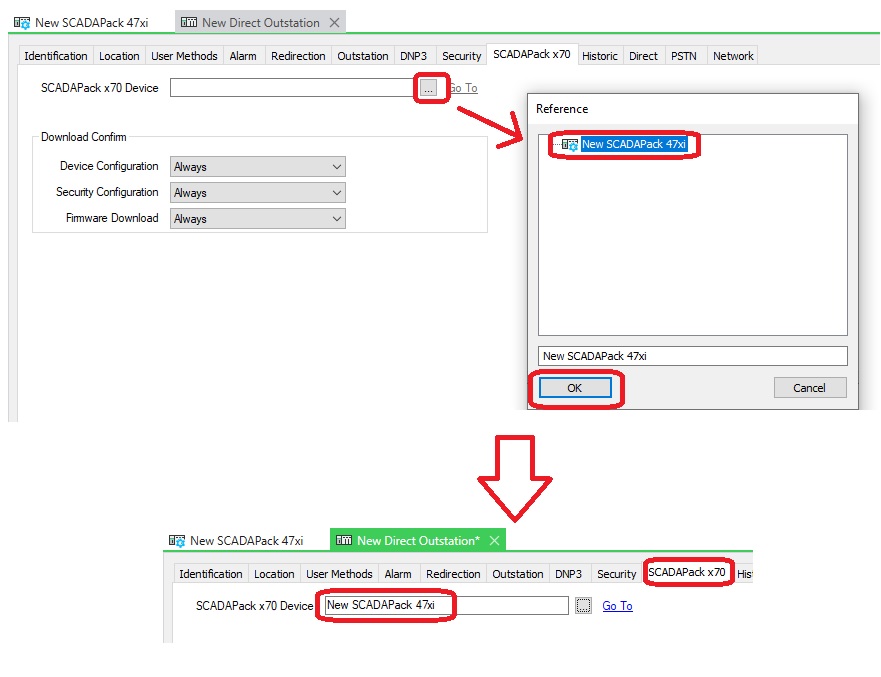Click the outstation icon on the top New Direct Outstation tab
881x677 pixels.
pyautogui.click(x=189, y=22)
